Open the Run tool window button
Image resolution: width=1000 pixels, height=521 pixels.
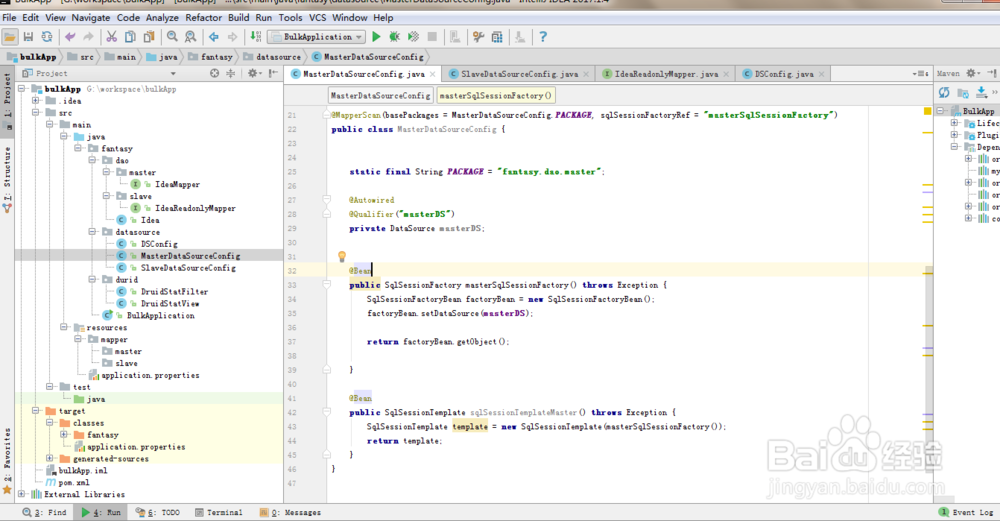coord(101,512)
